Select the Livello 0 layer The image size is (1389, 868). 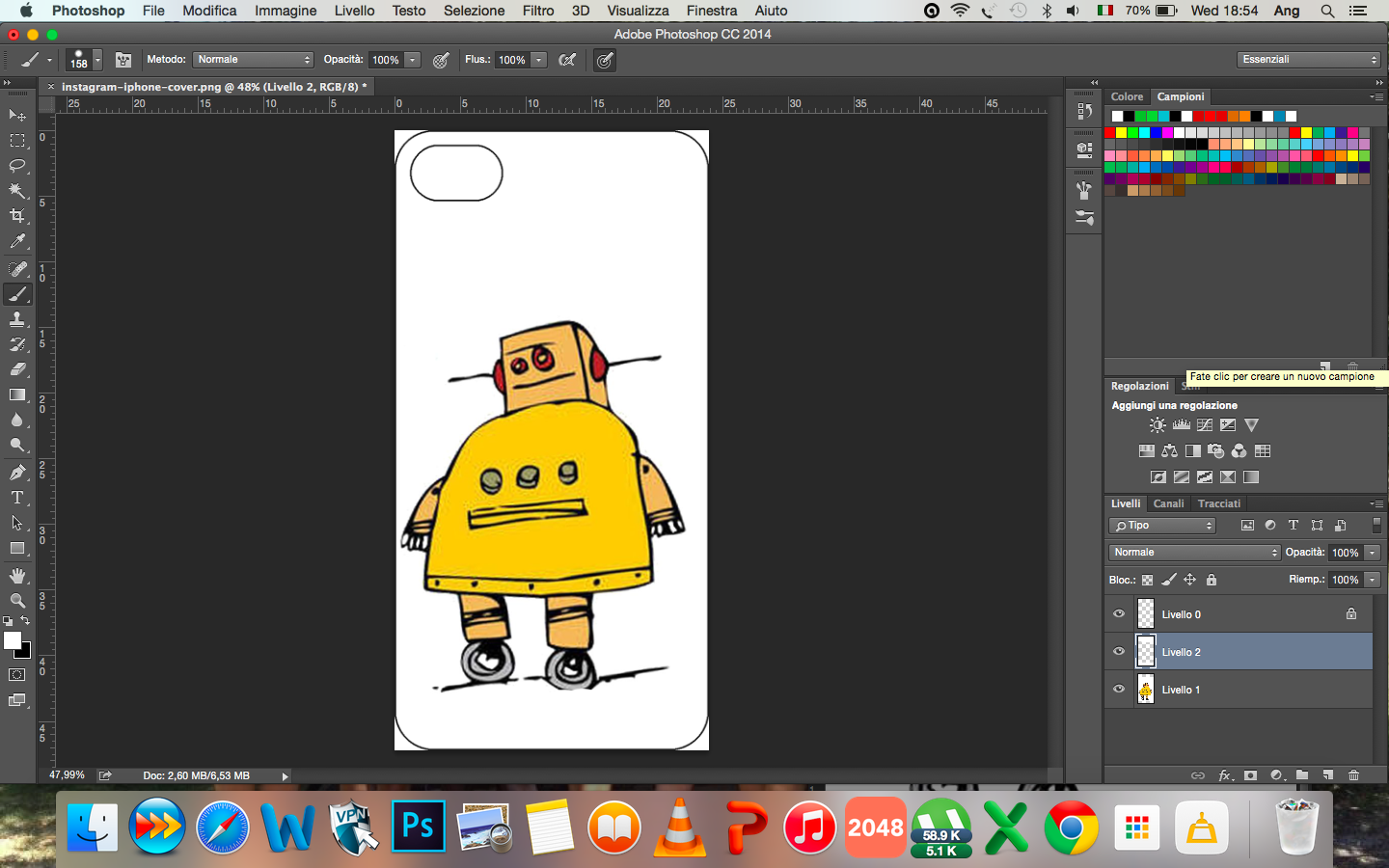(1239, 614)
